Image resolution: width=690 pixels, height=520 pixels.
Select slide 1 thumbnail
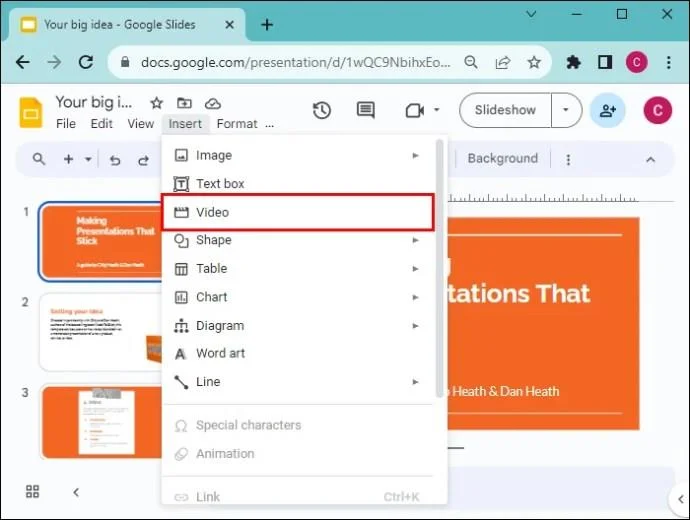(101, 242)
